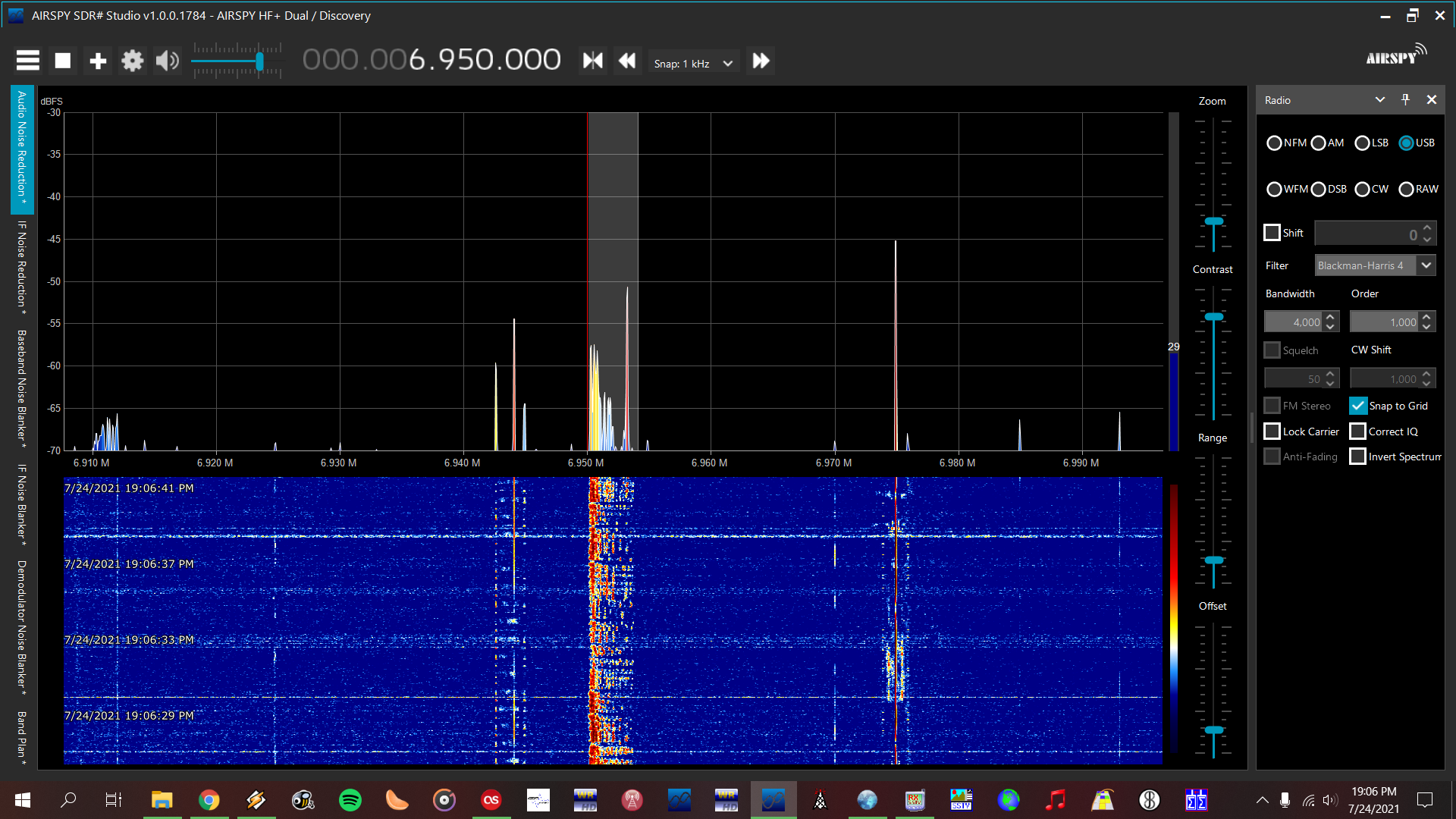This screenshot has width=1456, height=819.
Task: Increase filter Order with up arrow
Action: pos(1426,316)
